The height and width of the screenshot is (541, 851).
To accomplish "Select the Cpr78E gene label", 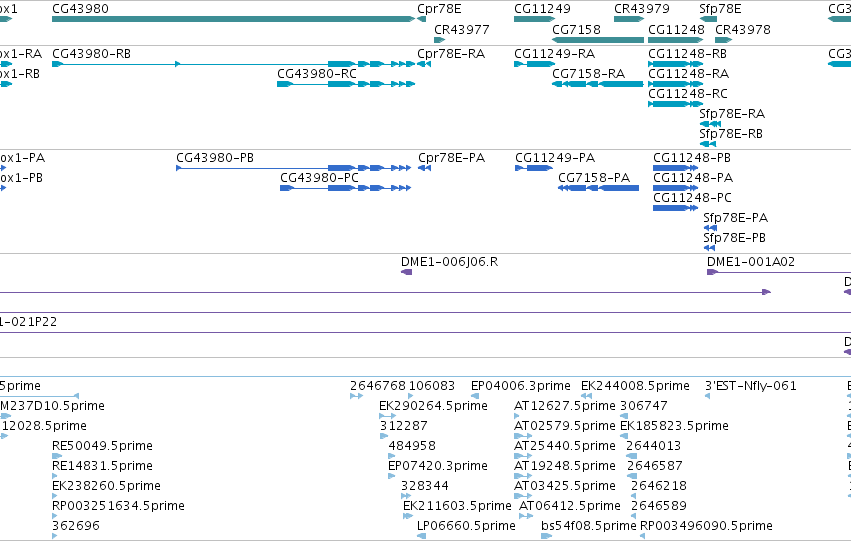I will [439, 9].
